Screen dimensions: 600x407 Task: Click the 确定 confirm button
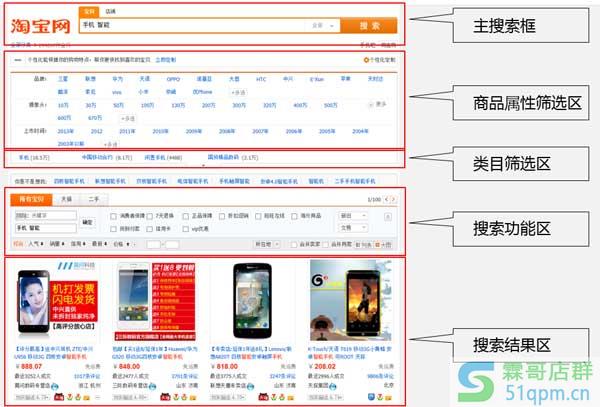(x=88, y=221)
